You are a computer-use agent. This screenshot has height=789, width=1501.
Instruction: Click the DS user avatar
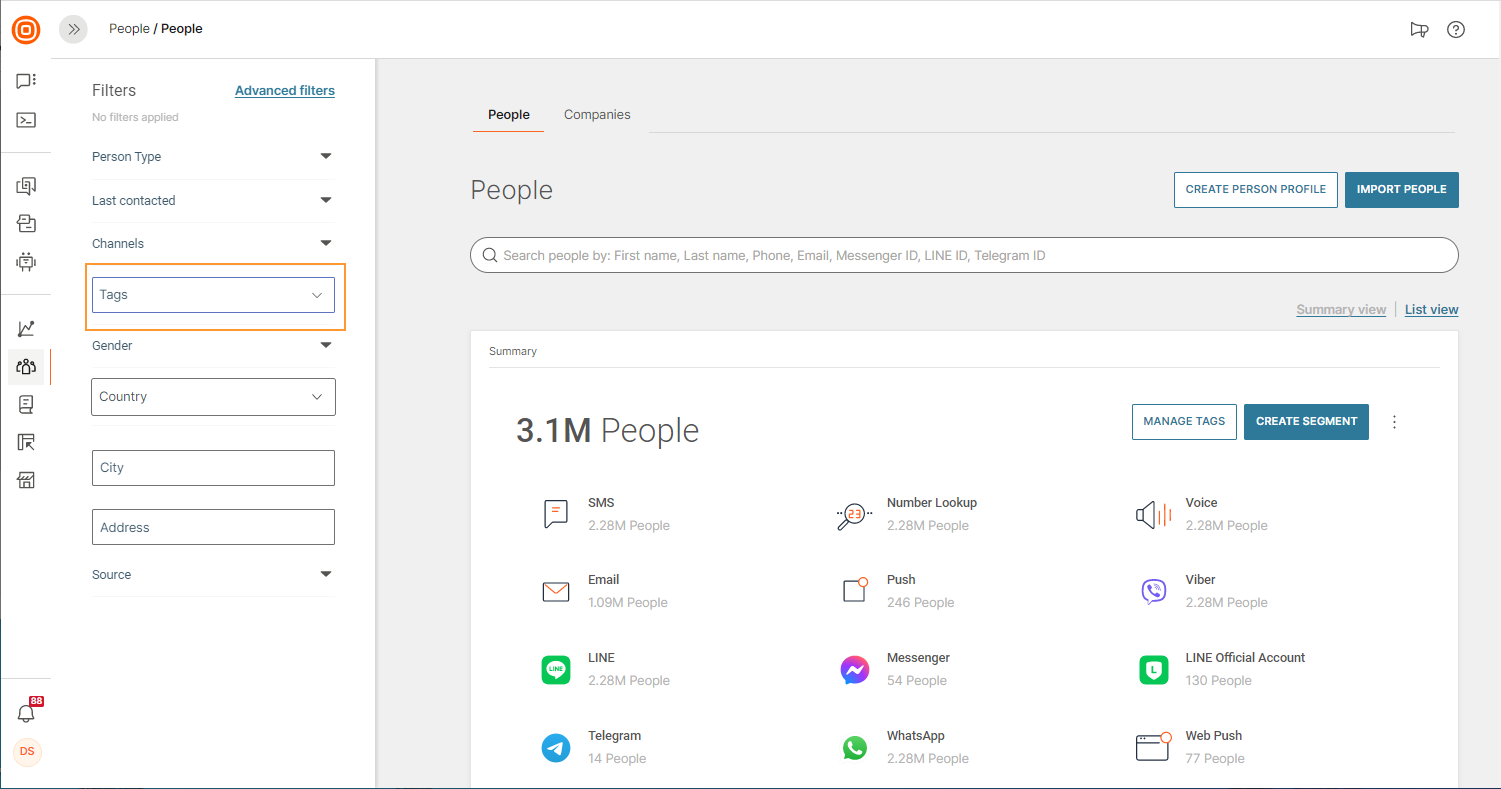27,752
